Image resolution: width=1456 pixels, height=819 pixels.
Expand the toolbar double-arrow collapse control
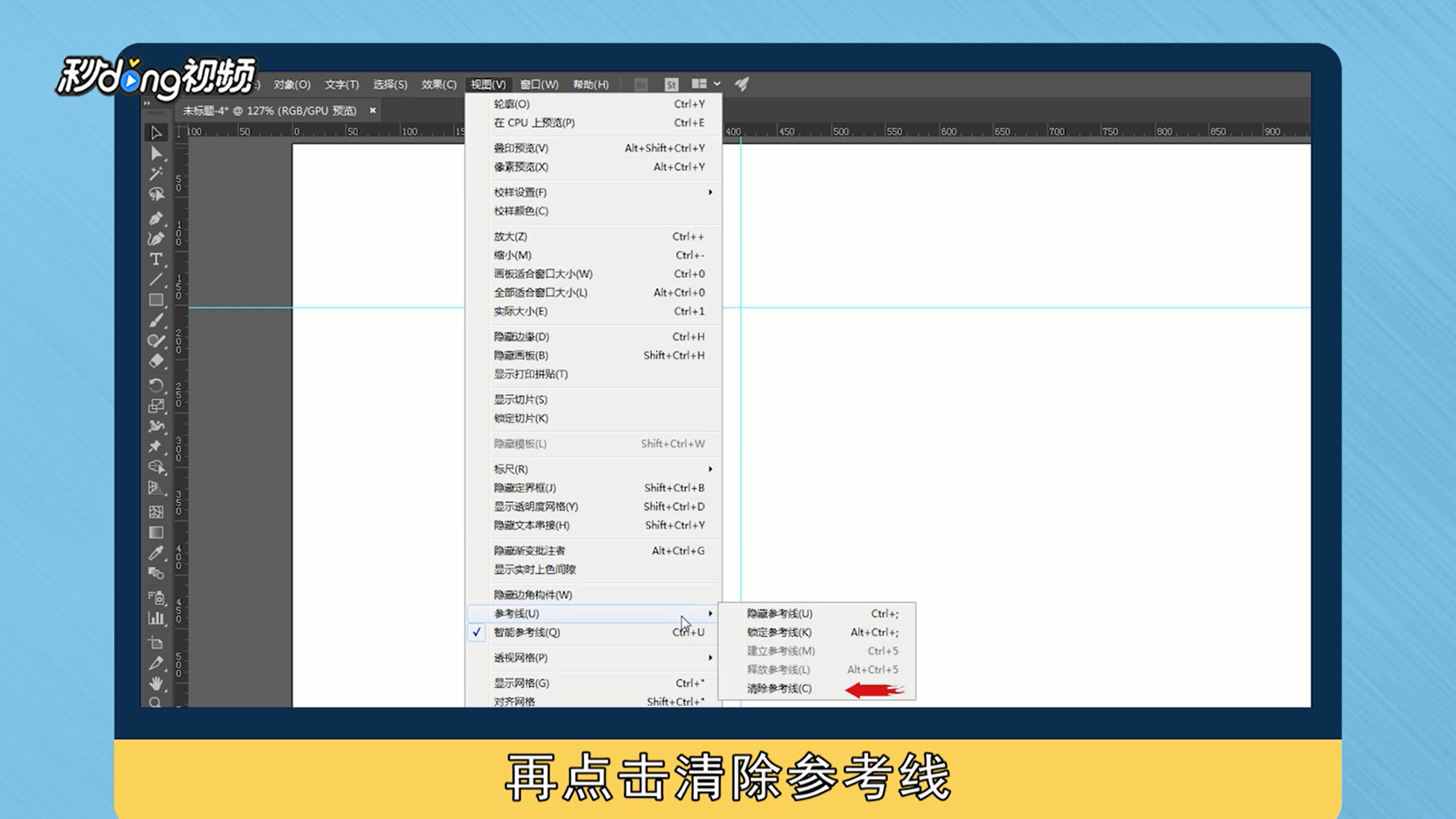pos(147,102)
